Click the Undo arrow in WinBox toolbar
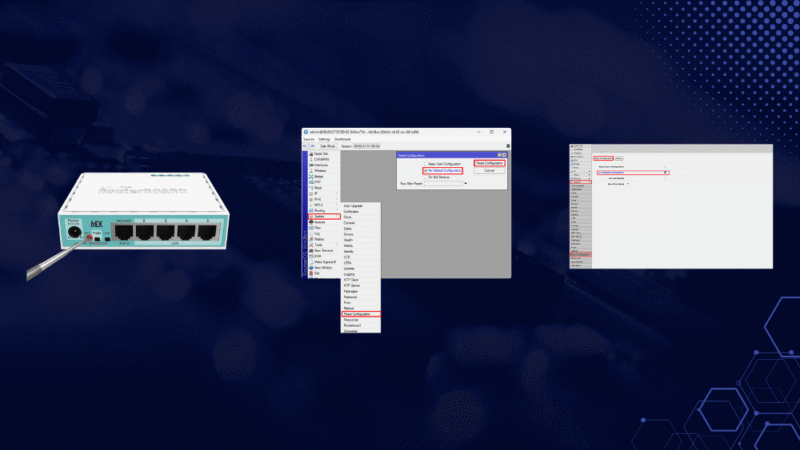The image size is (800, 450). [x=305, y=146]
